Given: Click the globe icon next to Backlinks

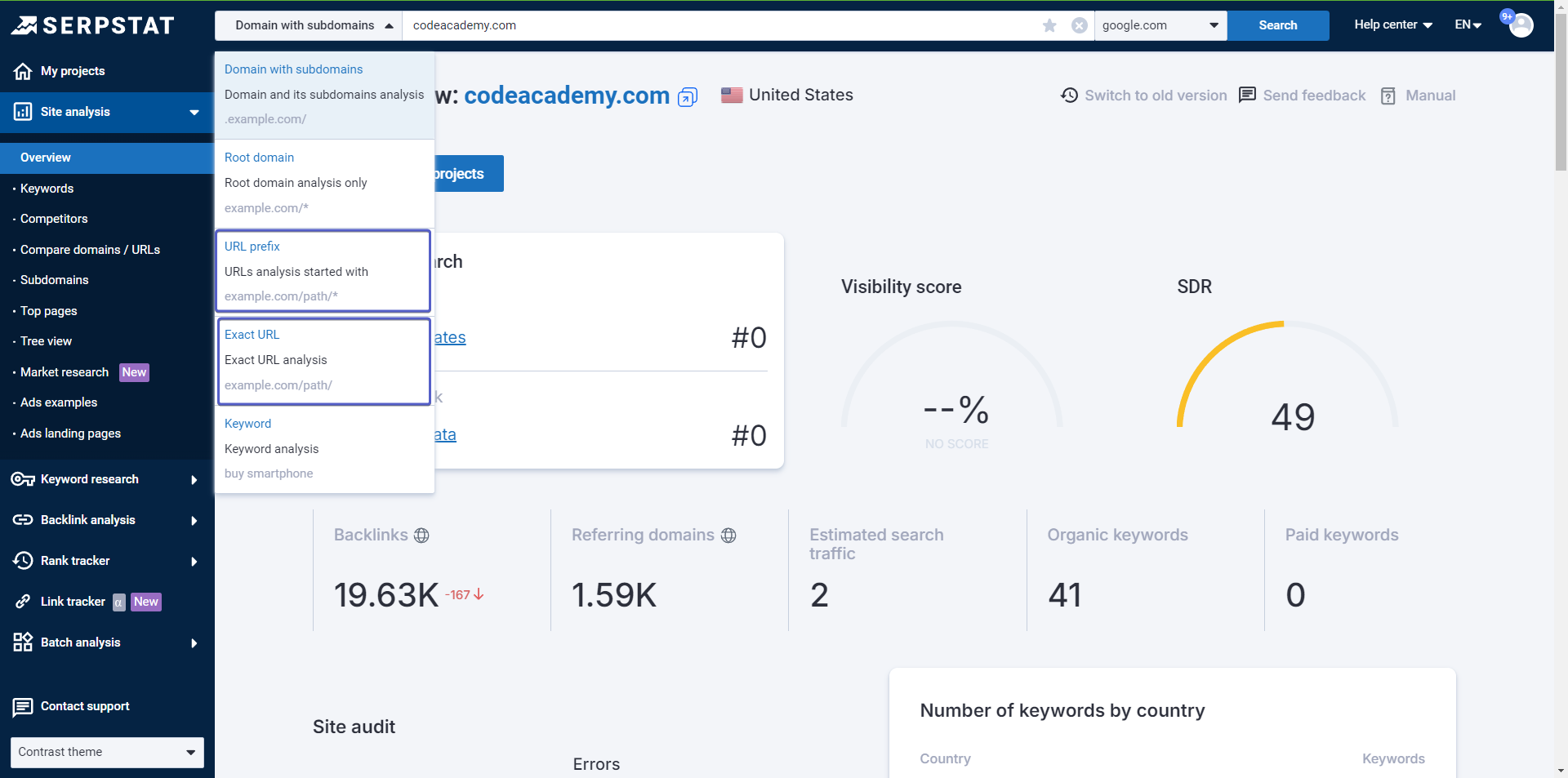Looking at the screenshot, I should (421, 536).
